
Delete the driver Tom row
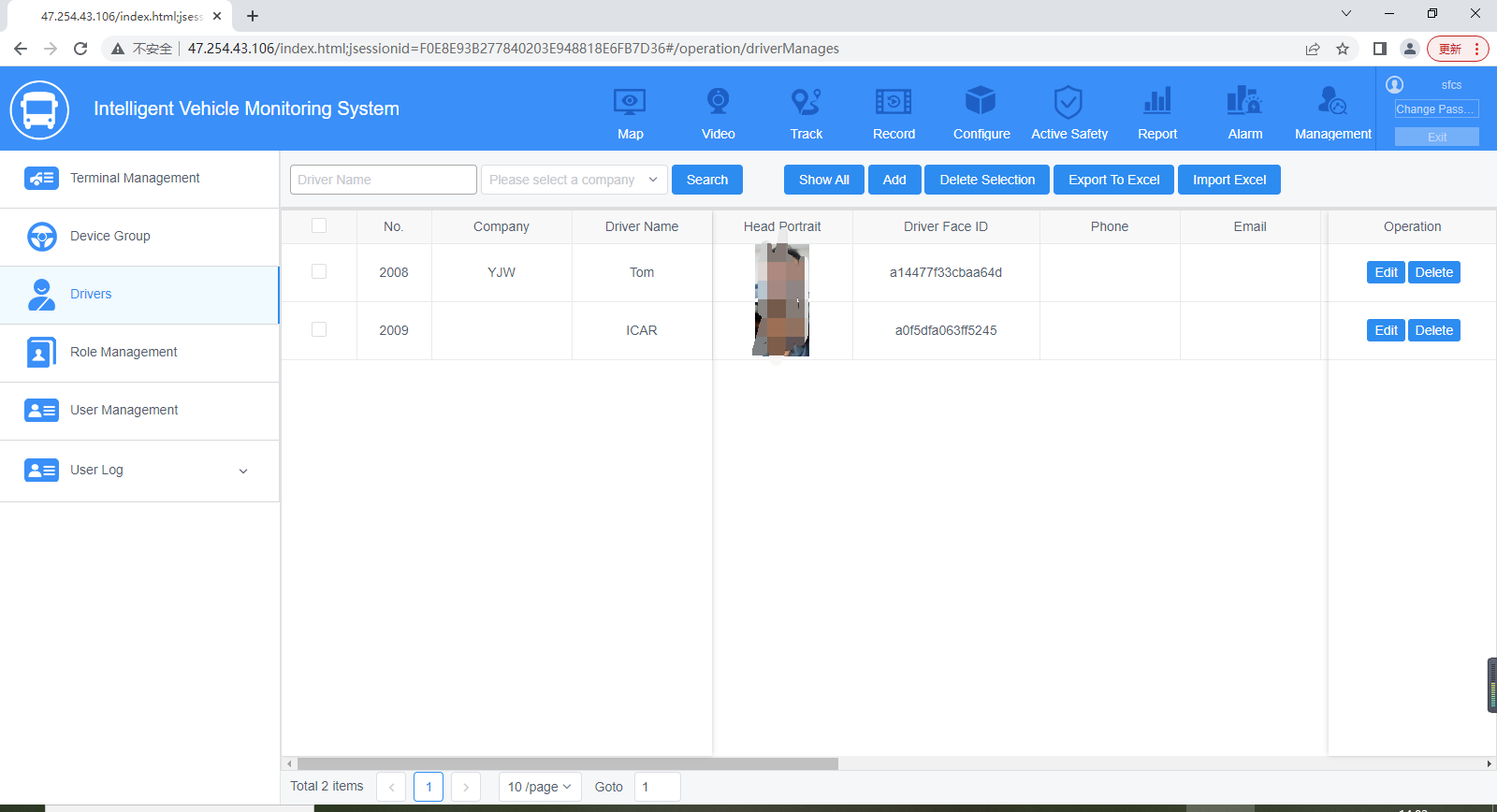tap(1434, 272)
